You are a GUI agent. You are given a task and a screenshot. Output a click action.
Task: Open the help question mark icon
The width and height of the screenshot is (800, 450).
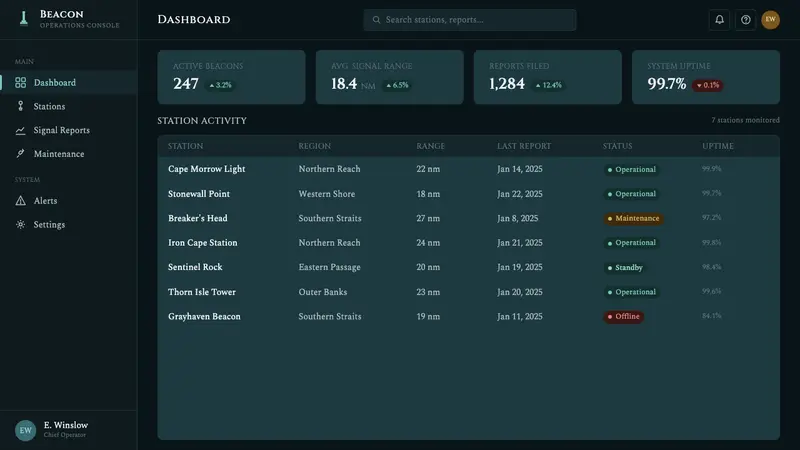tap(745, 20)
